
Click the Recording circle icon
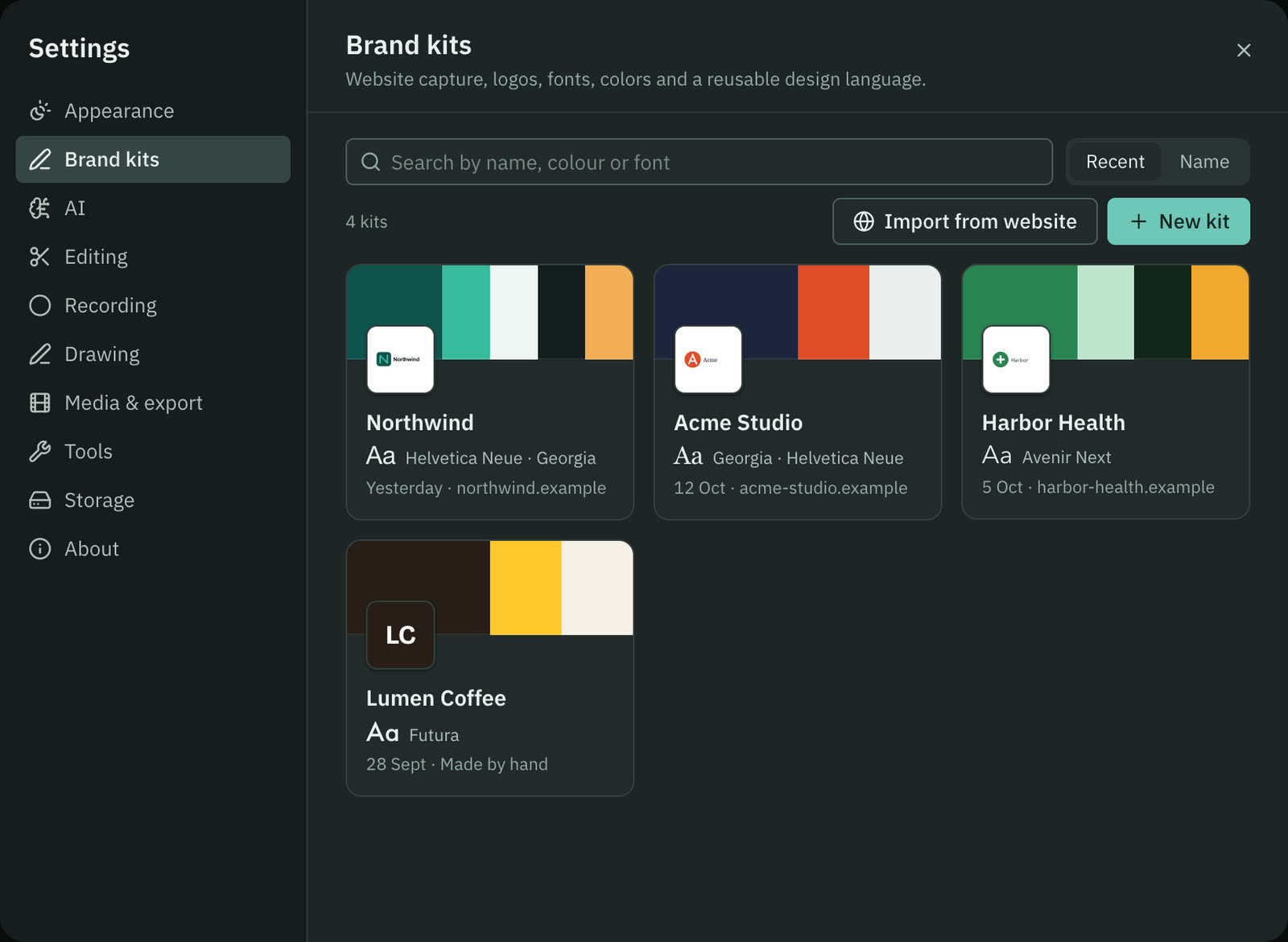pos(39,306)
